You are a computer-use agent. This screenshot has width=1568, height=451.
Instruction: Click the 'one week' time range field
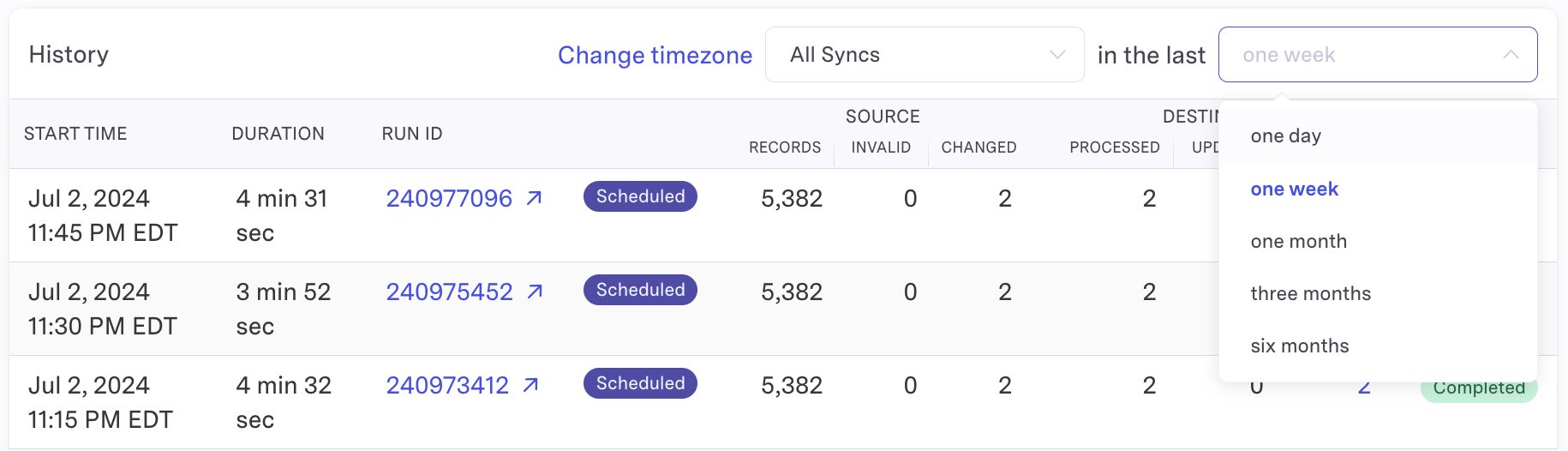1362,55
